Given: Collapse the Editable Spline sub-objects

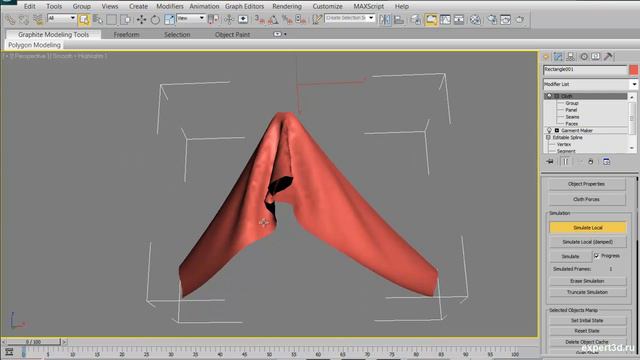Looking at the screenshot, I should click(x=548, y=138).
